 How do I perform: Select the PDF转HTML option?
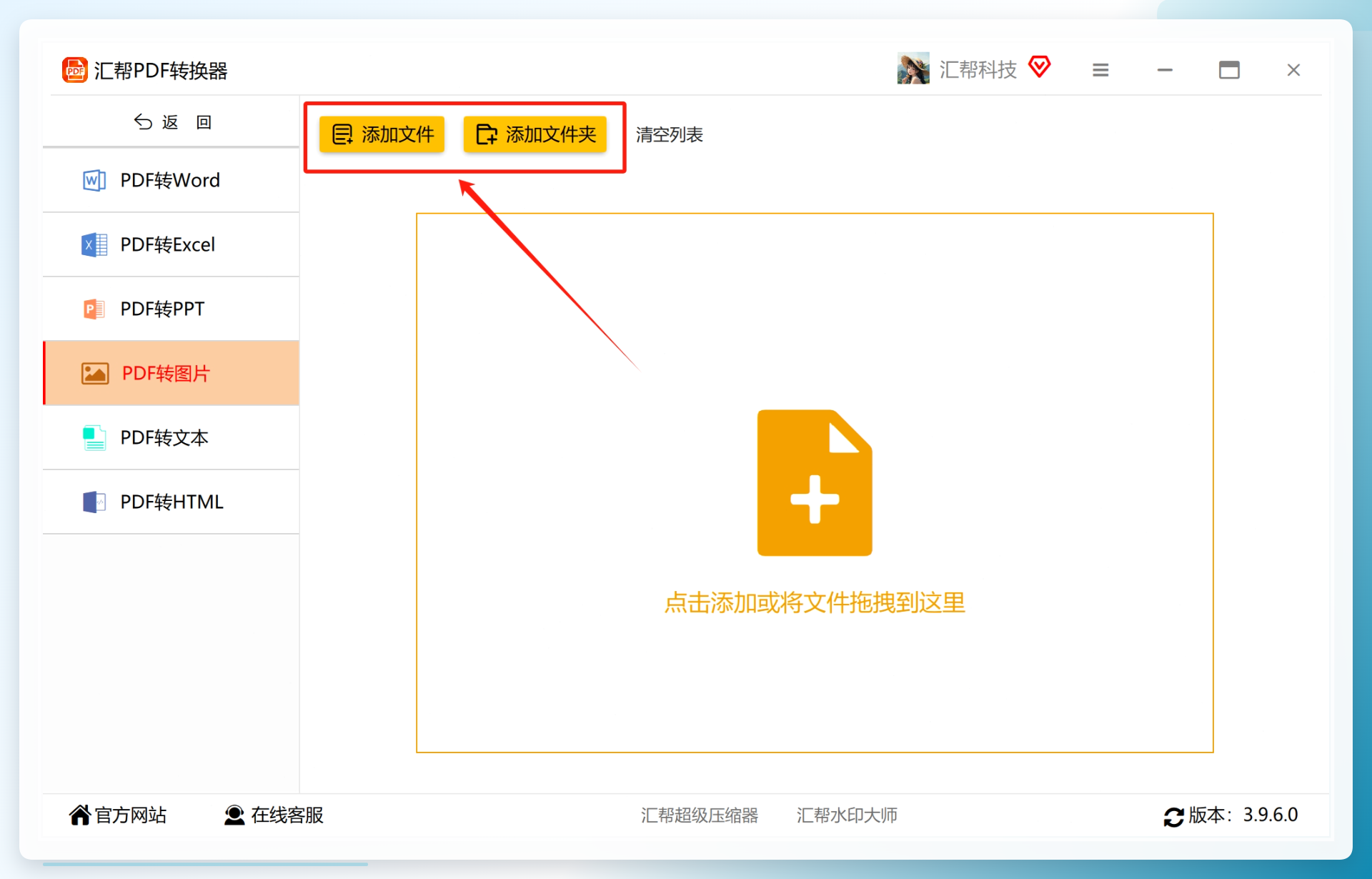coord(171,502)
